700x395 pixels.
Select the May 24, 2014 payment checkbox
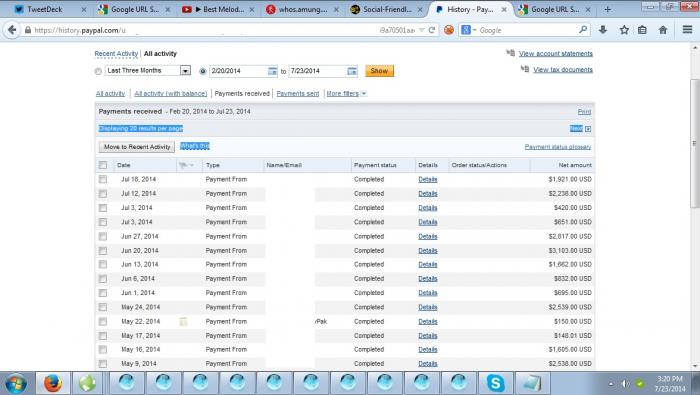pos(103,308)
